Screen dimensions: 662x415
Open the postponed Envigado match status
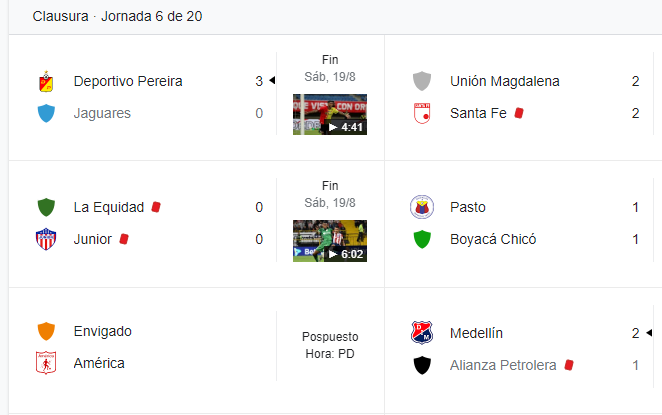coord(330,345)
